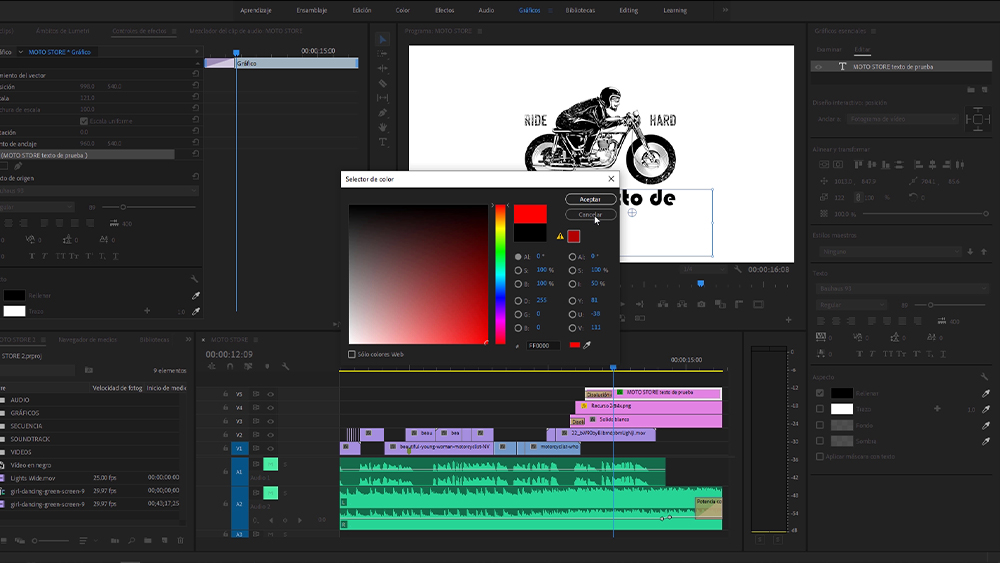1000x563 pixels.
Task: Push style up with arrow in Estilos maestros
Action: click(983, 251)
